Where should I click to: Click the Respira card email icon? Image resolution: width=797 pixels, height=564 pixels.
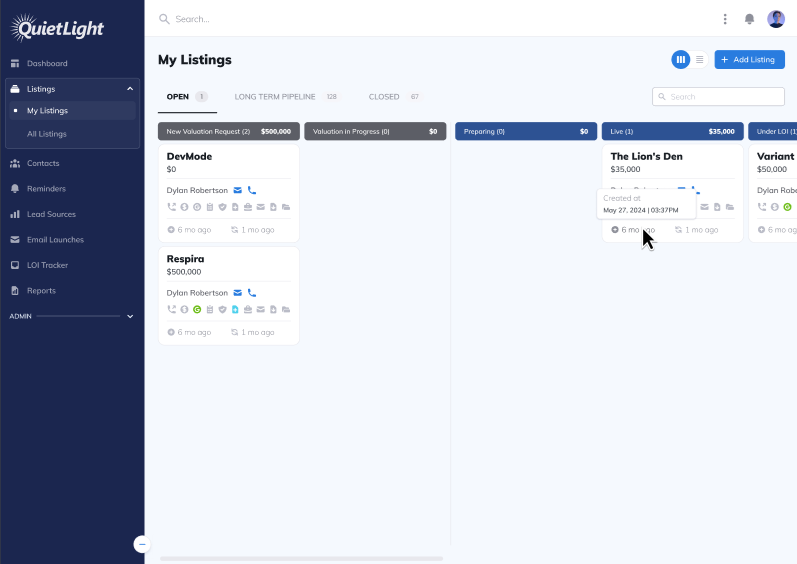[237, 293]
